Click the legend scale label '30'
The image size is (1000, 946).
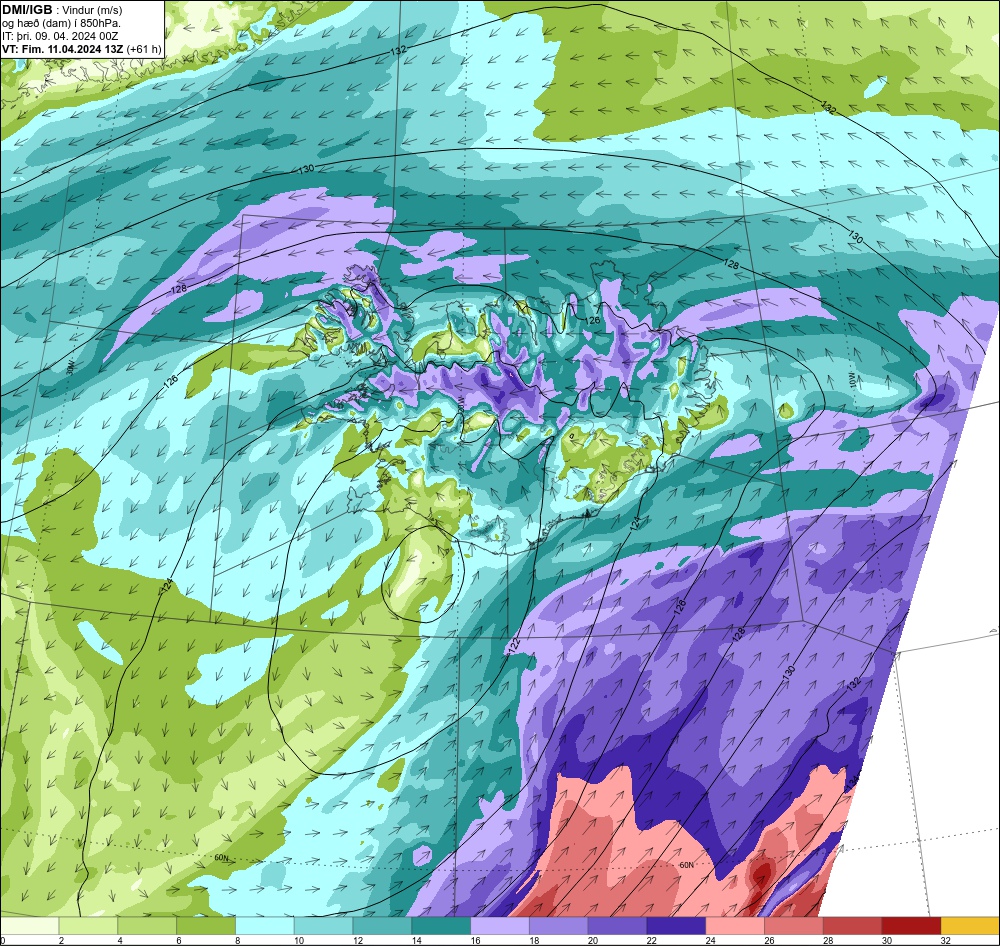887,940
